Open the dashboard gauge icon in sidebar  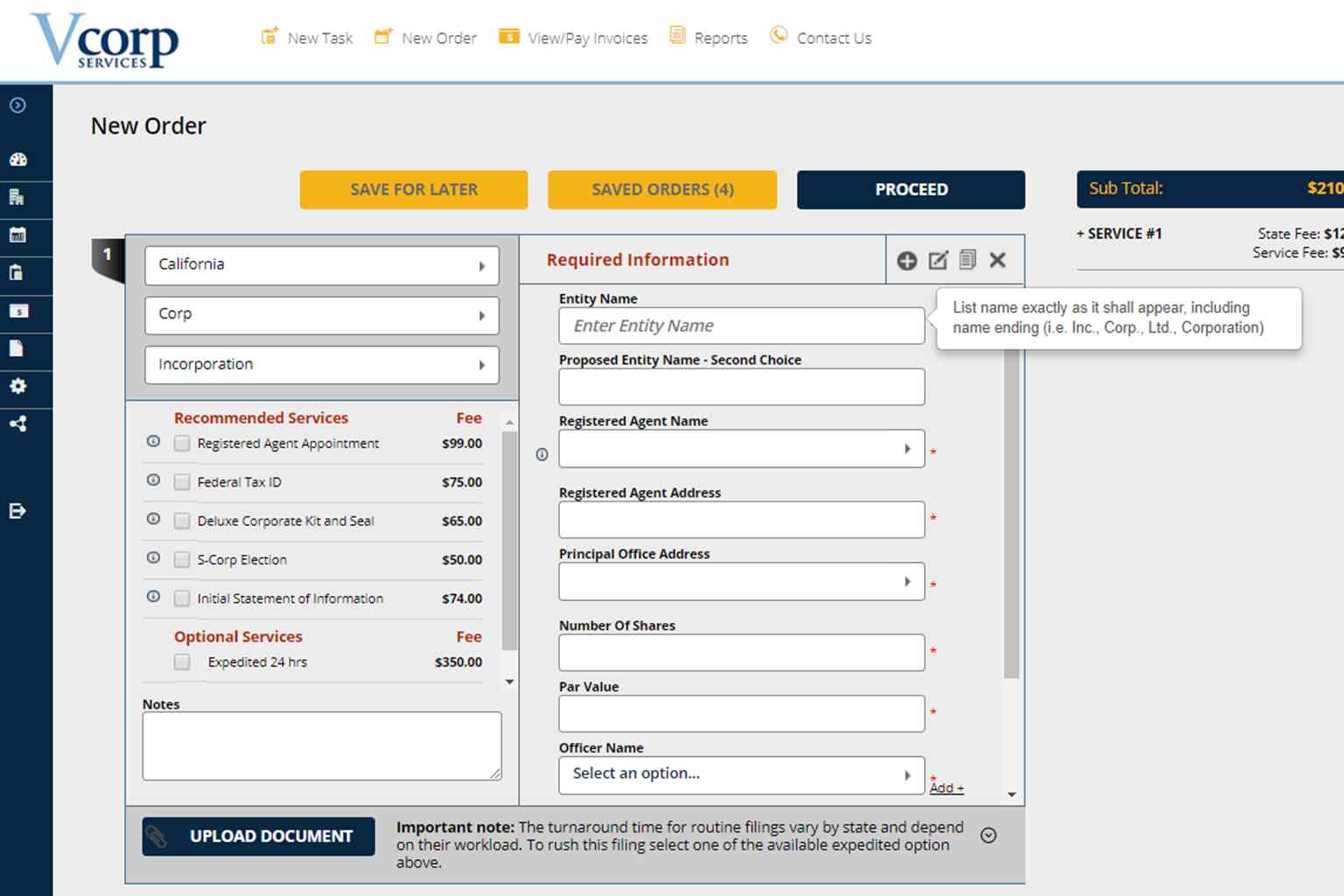click(x=18, y=160)
